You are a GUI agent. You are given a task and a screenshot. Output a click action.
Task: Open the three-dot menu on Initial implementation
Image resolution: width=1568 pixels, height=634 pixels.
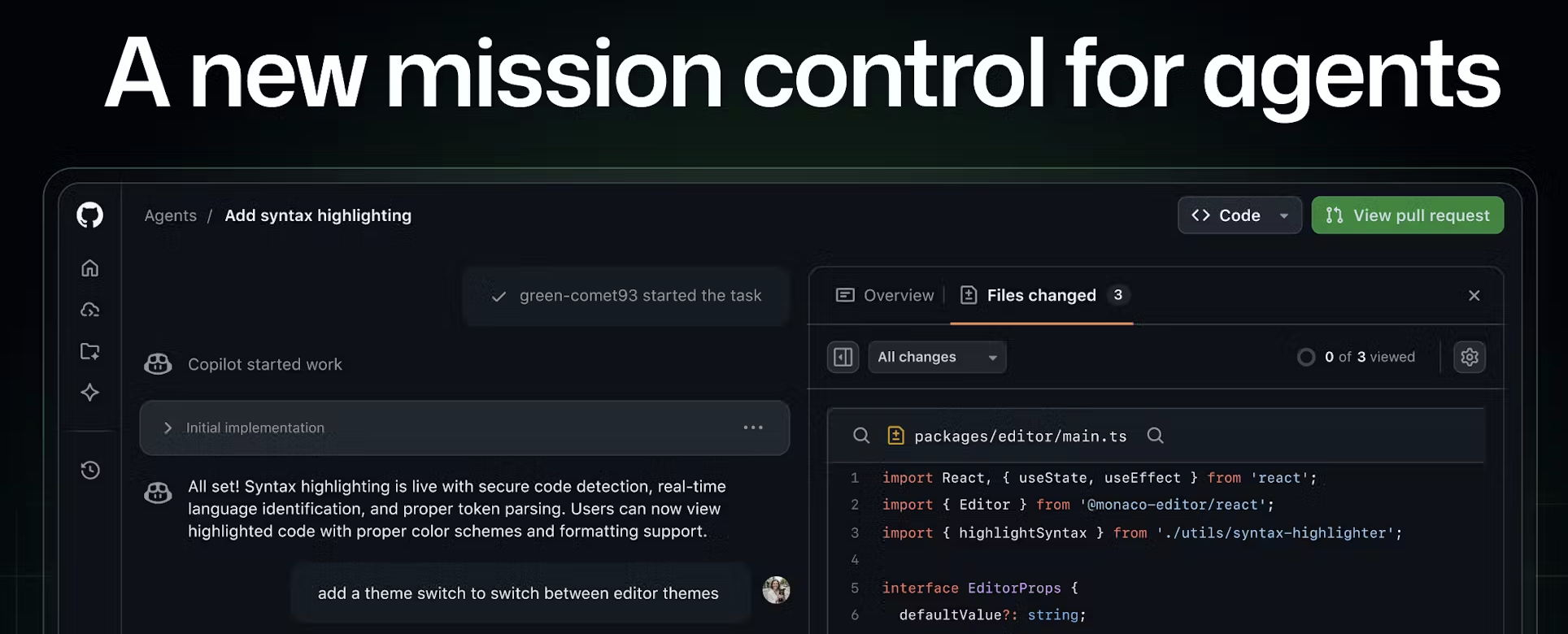(753, 428)
